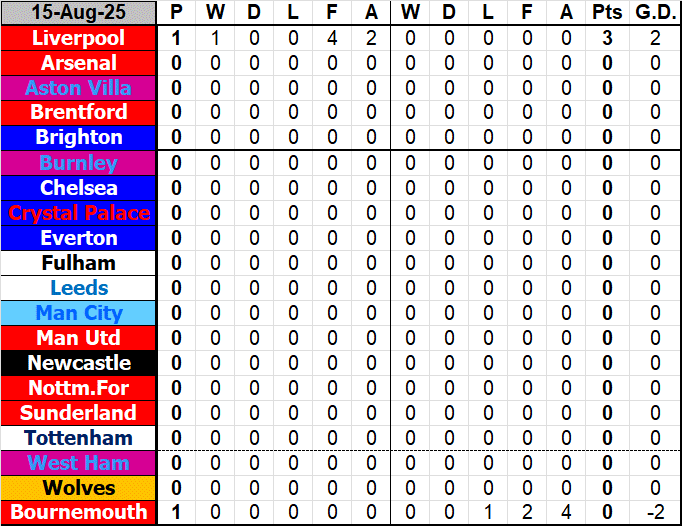Click the P (played) column header
682x526 pixels.
point(177,13)
